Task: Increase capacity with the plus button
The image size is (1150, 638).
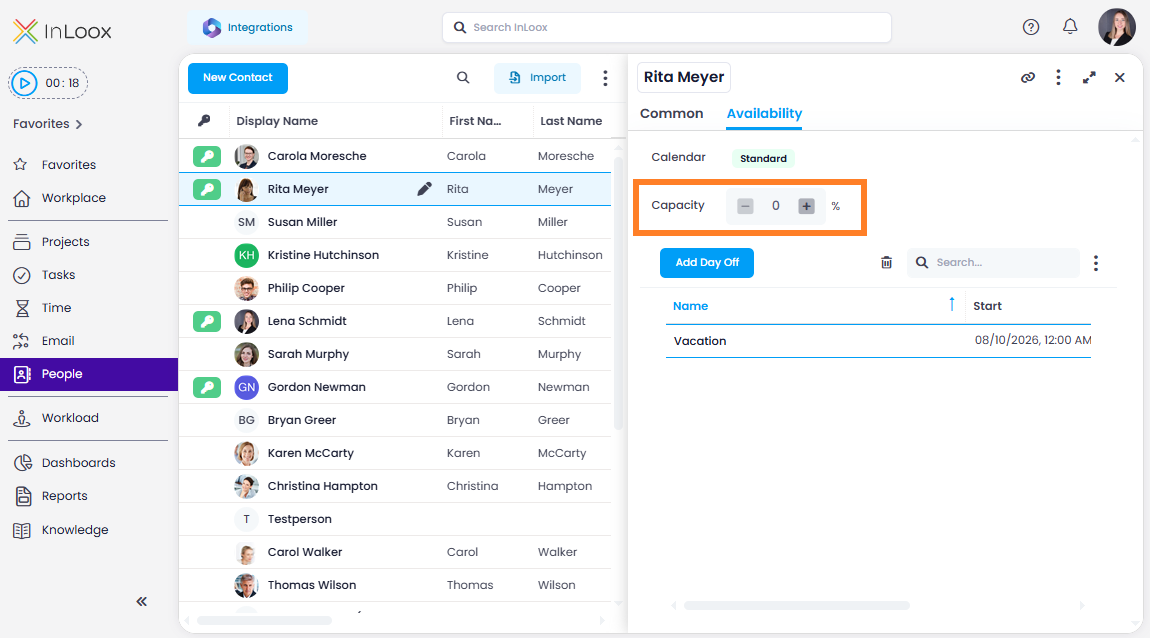Action: [806, 206]
